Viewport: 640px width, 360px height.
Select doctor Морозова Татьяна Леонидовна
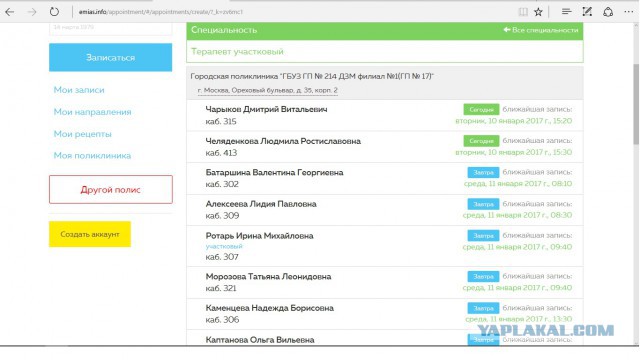(268, 277)
